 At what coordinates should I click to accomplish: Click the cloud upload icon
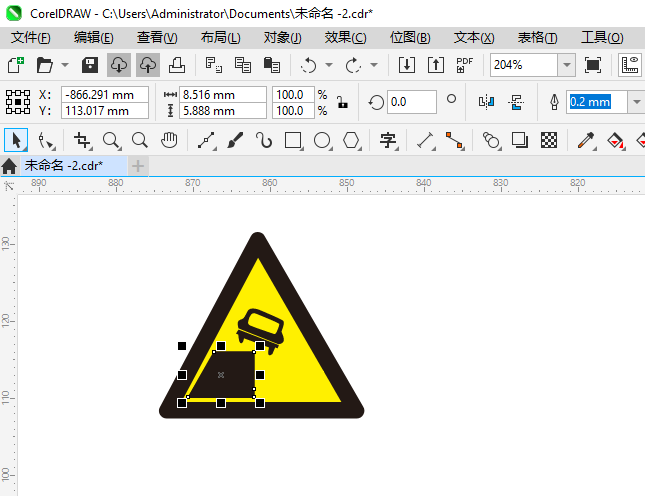click(x=148, y=65)
